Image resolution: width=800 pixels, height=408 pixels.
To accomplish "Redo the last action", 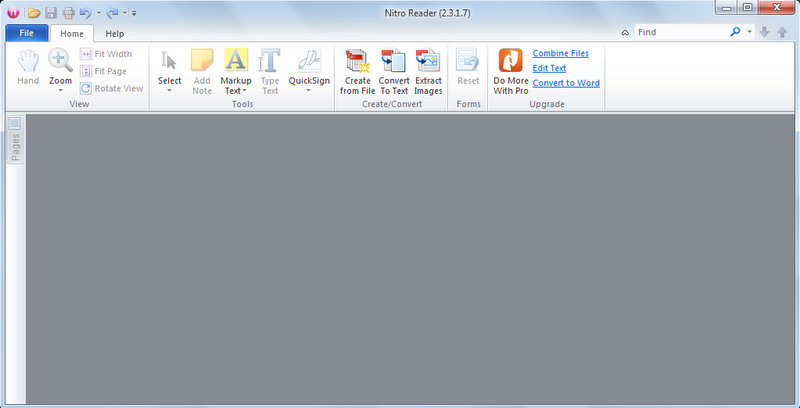I will [112, 13].
